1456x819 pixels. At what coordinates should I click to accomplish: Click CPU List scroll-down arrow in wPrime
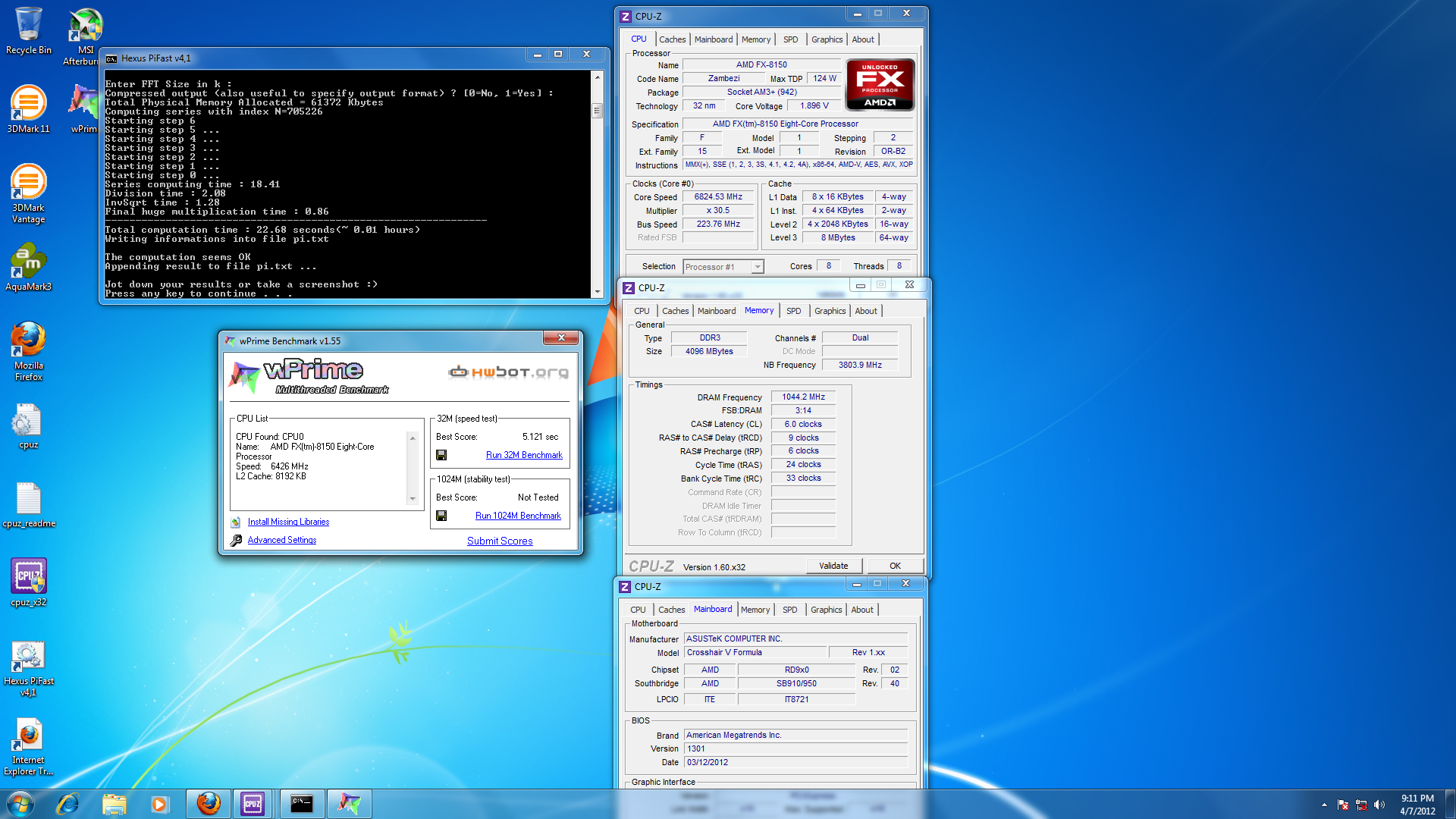coord(413,498)
